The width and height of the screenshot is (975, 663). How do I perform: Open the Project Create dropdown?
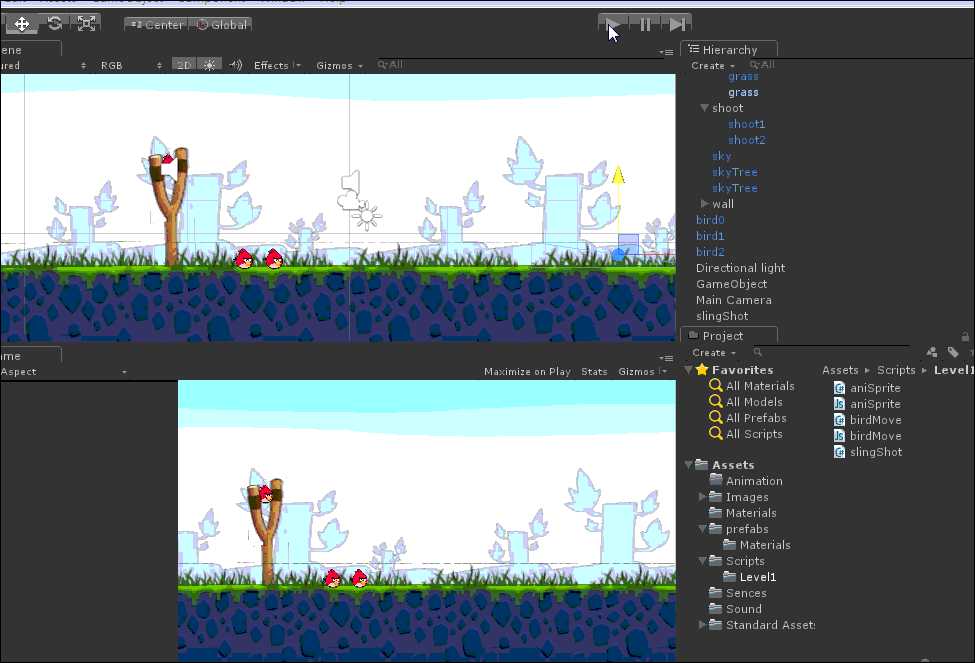714,353
